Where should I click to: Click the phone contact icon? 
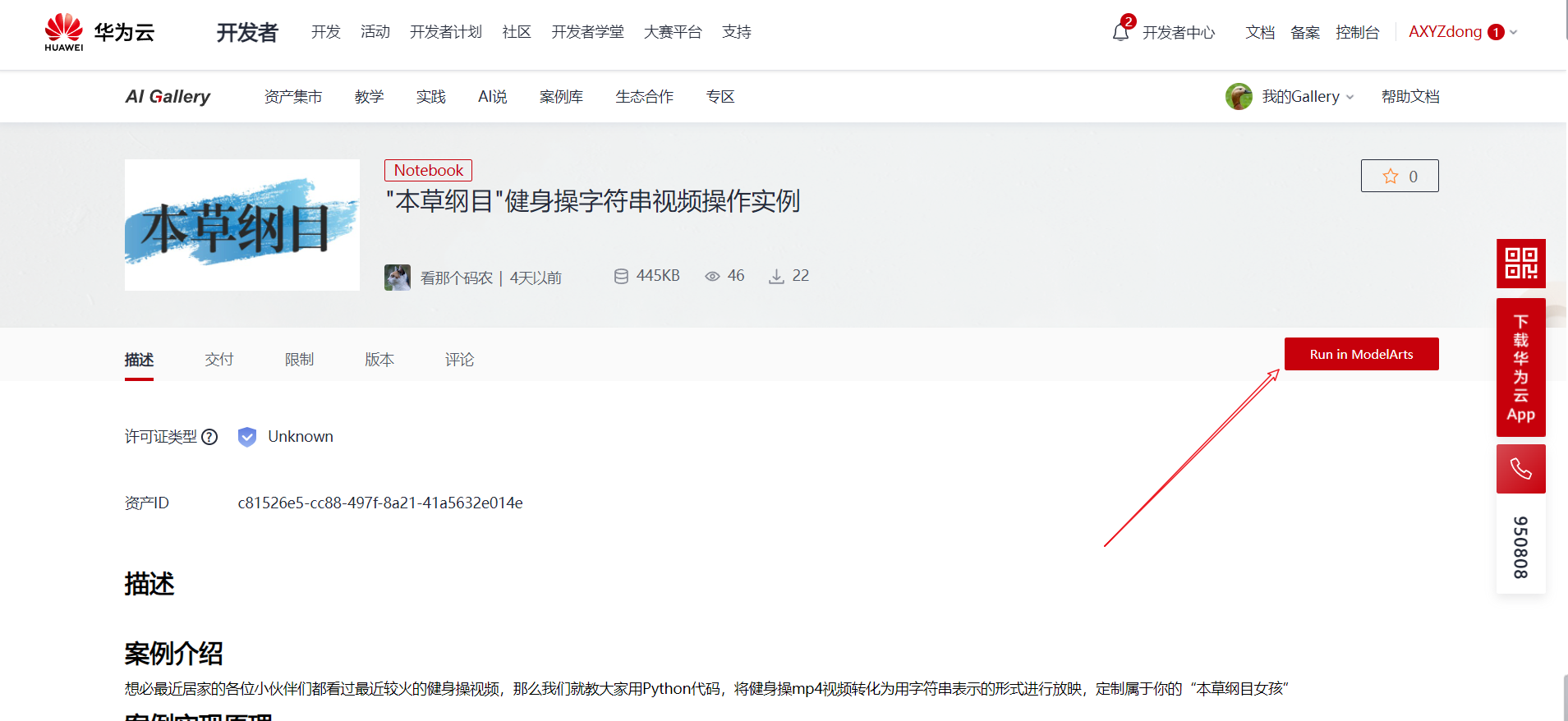click(1521, 469)
